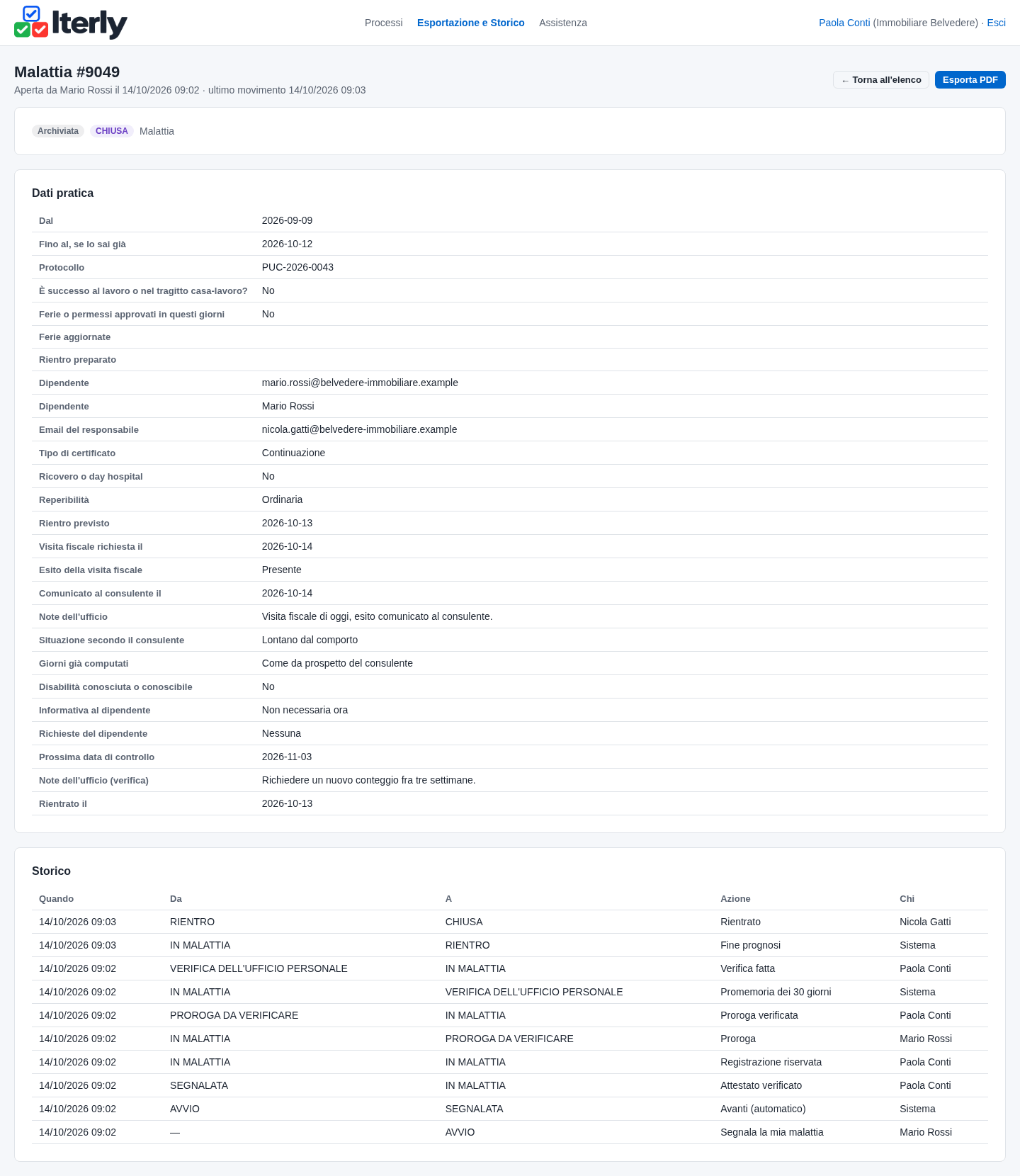Click the Prossima data di controllo value
This screenshot has width=1020, height=1176.
pos(287,757)
